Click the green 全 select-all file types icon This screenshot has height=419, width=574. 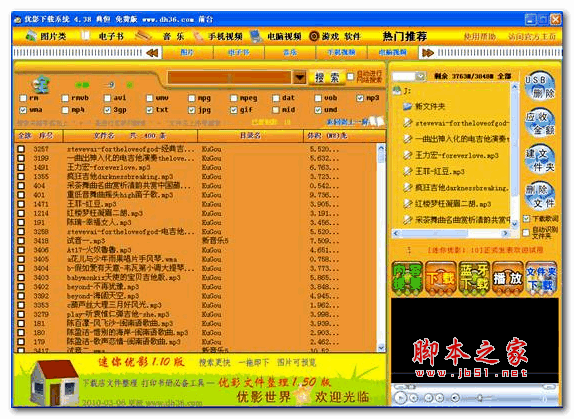41,84
